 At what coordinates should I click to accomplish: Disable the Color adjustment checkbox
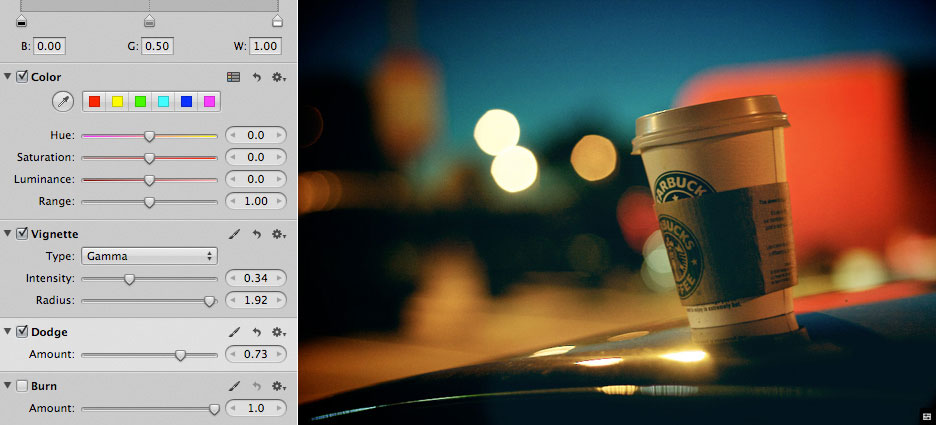pyautogui.click(x=22, y=76)
